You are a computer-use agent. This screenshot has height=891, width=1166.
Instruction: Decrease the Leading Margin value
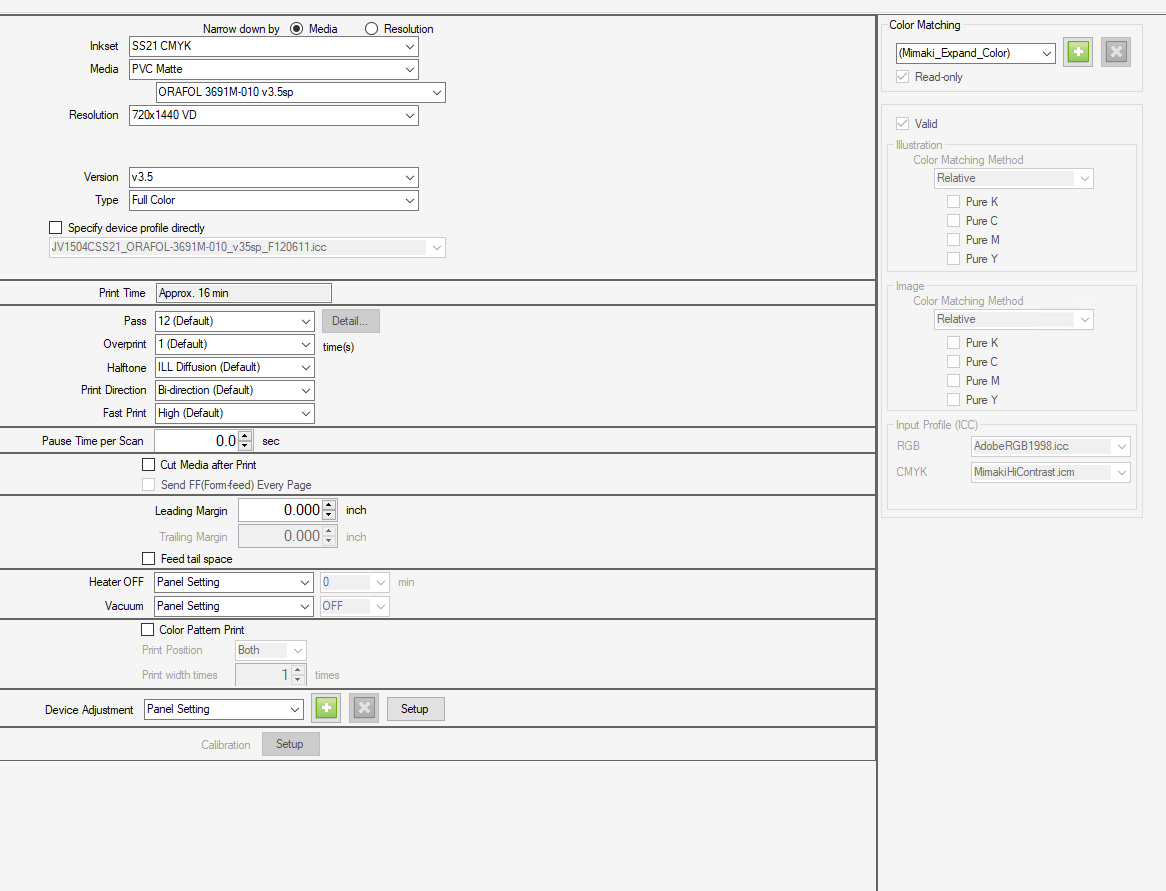click(329, 515)
